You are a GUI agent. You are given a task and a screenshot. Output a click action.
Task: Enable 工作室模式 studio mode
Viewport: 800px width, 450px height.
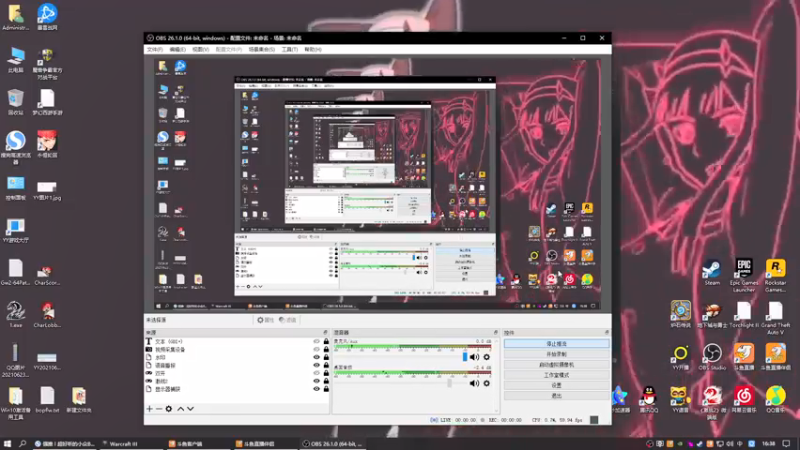pos(556,375)
